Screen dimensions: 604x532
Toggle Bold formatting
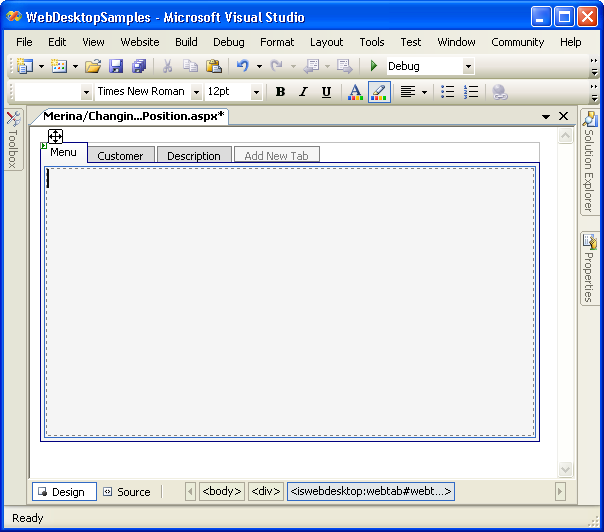280,92
